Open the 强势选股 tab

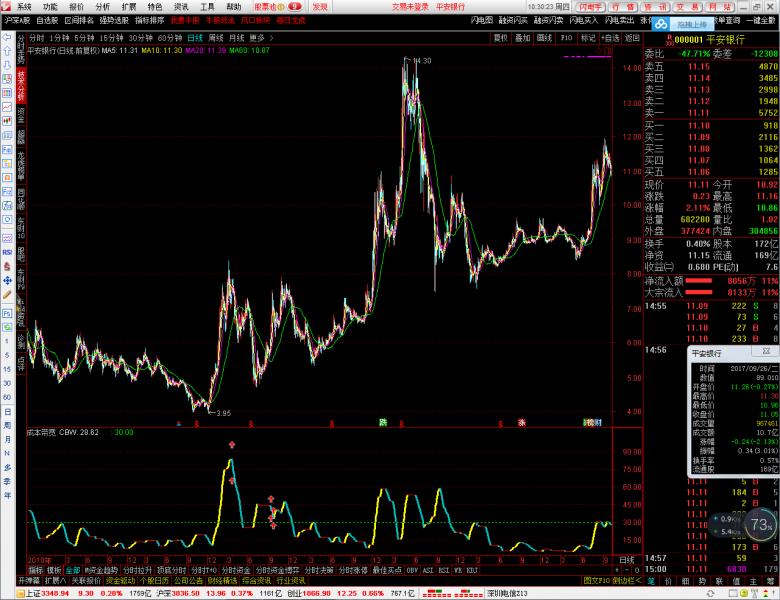[114, 20]
